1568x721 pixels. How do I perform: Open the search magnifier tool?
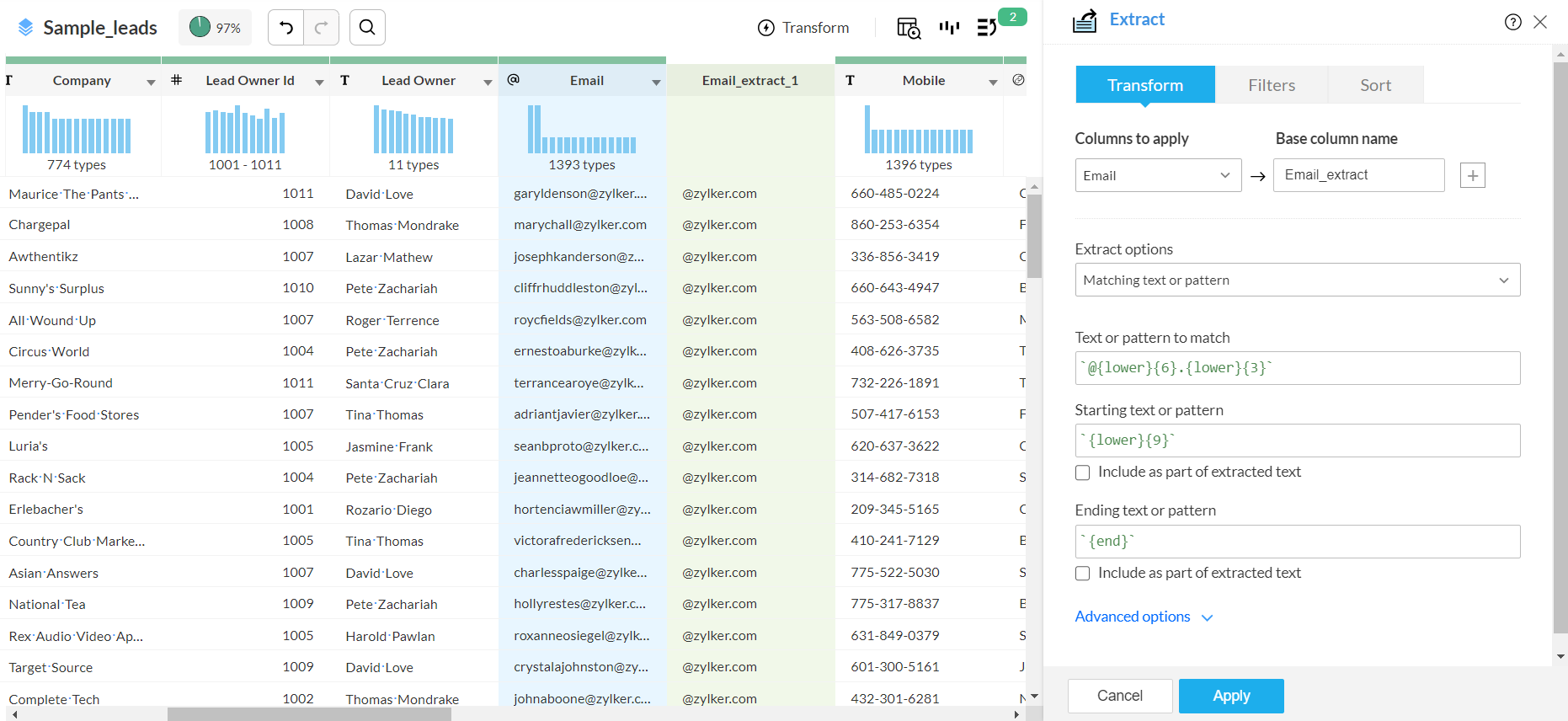click(367, 28)
